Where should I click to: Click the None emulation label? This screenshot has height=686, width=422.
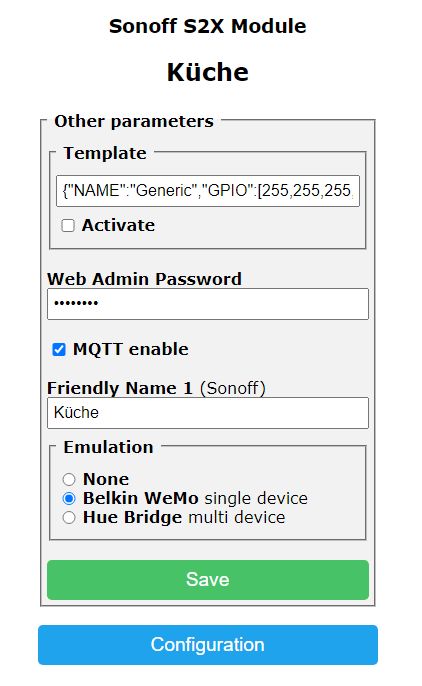pyautogui.click(x=106, y=479)
